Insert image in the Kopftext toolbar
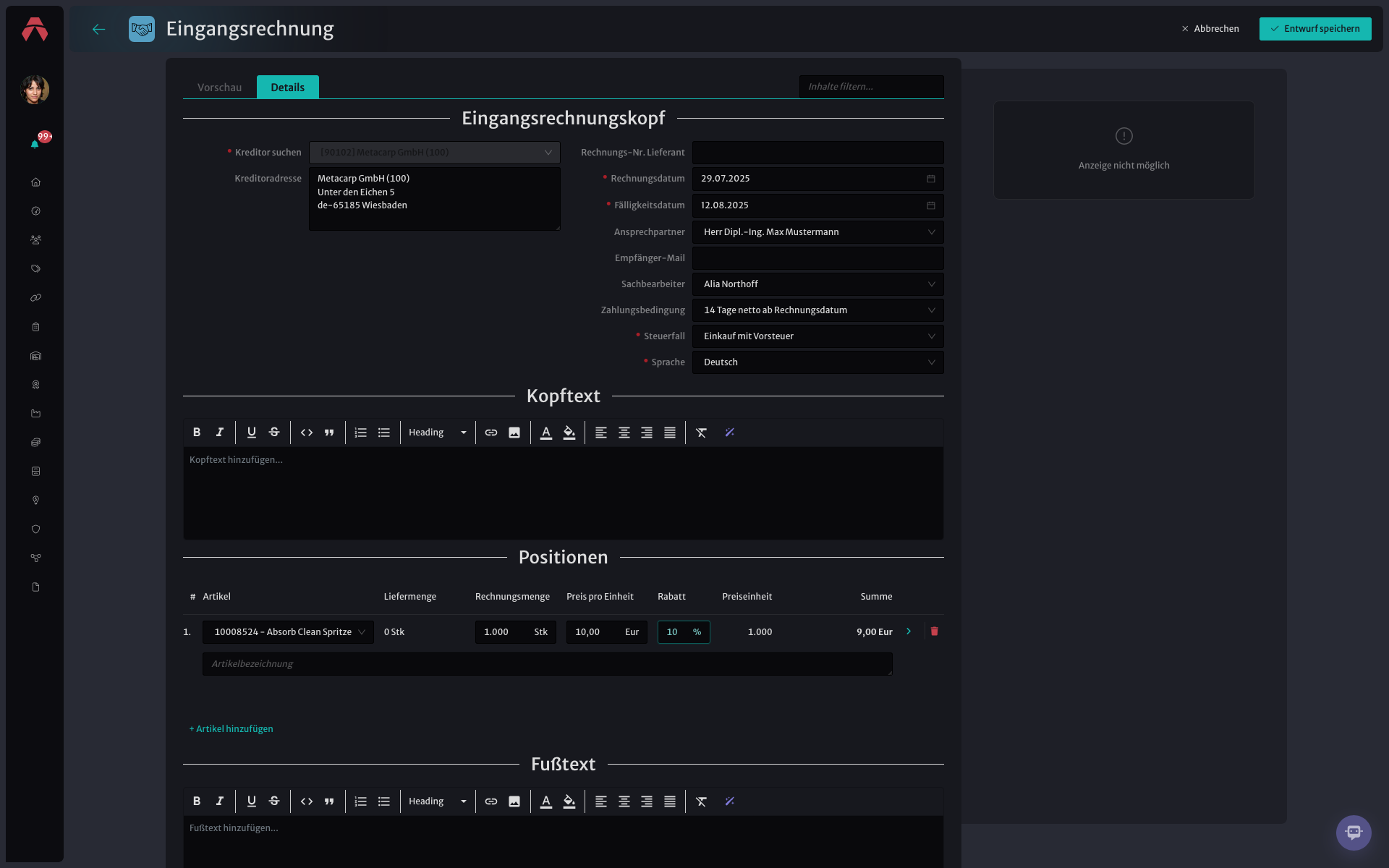The width and height of the screenshot is (1389, 868). coord(514,433)
